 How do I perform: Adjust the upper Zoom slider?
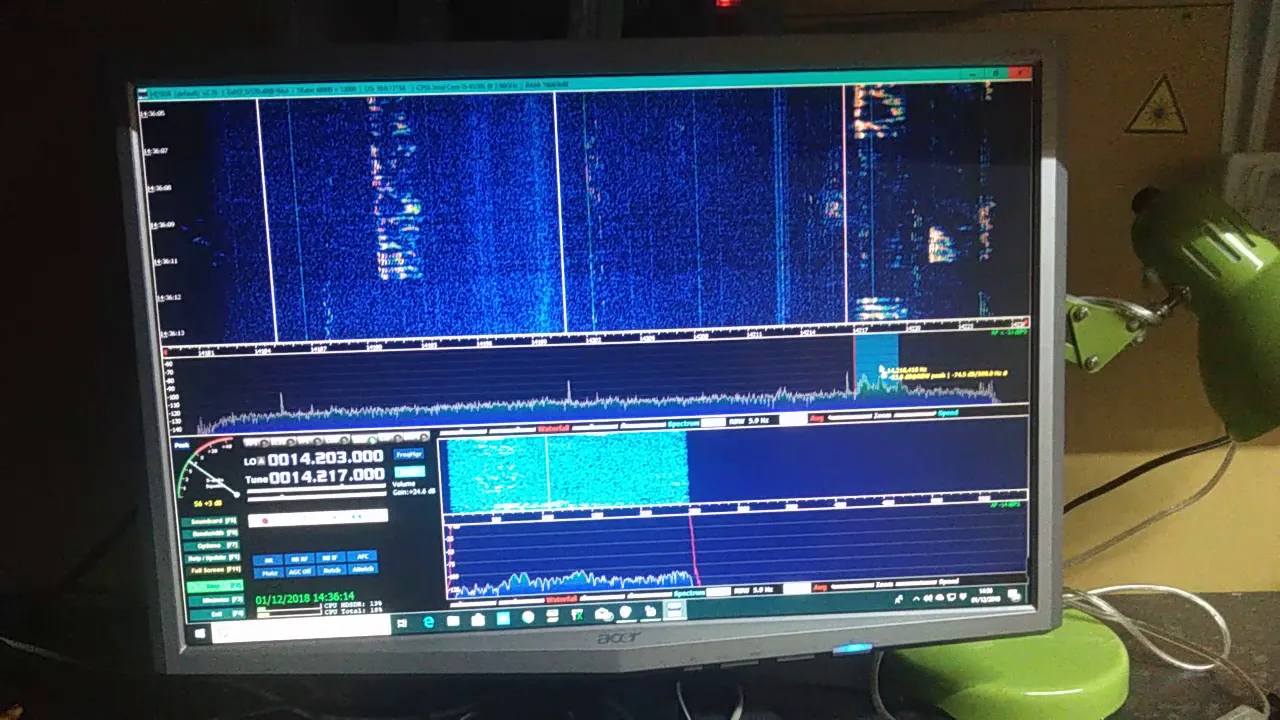[915, 414]
